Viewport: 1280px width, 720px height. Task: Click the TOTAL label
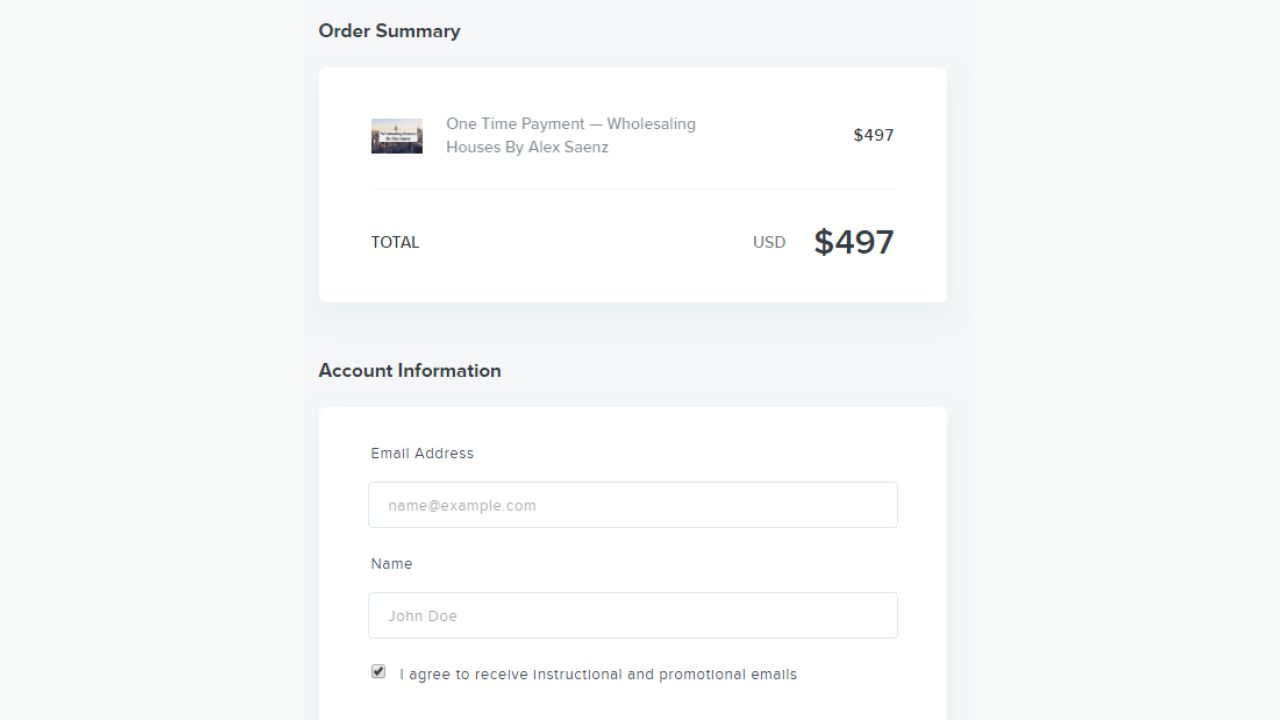coord(395,242)
